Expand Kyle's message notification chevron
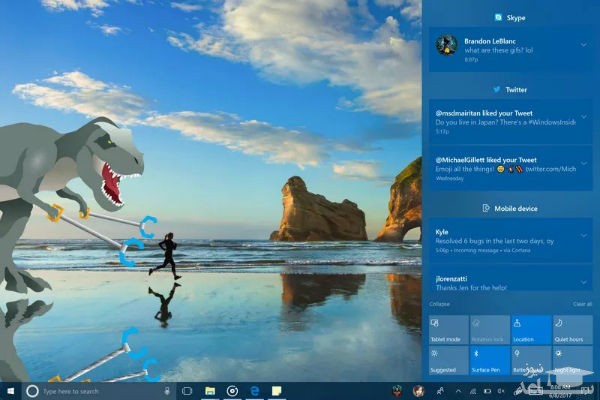 (584, 235)
